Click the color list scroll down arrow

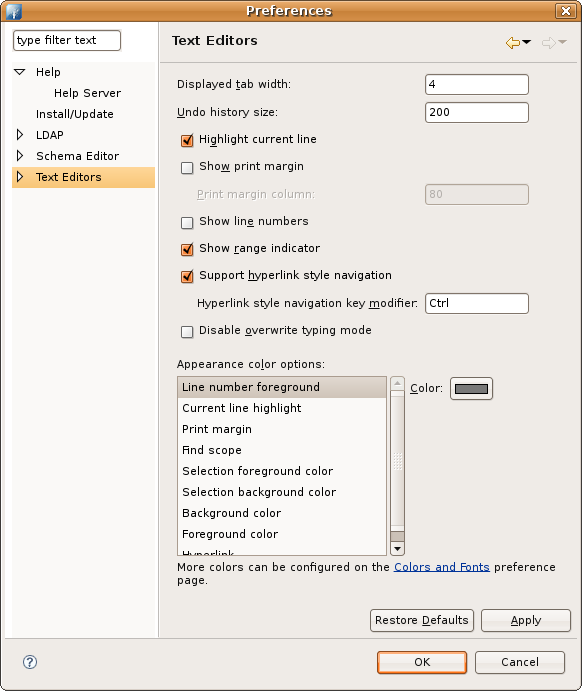397,549
